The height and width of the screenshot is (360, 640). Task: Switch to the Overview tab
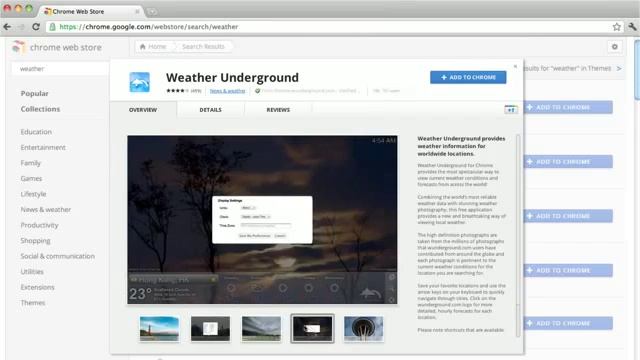[x=143, y=110]
